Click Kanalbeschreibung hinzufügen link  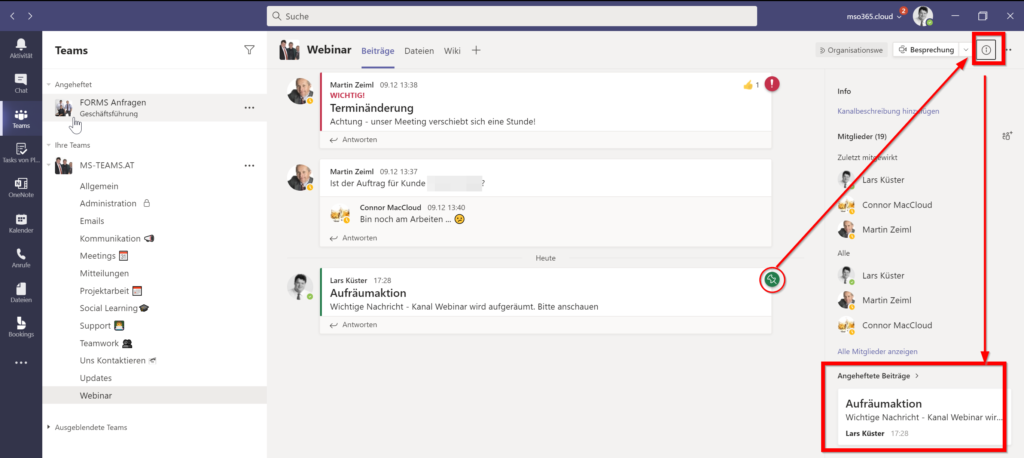click(x=888, y=111)
